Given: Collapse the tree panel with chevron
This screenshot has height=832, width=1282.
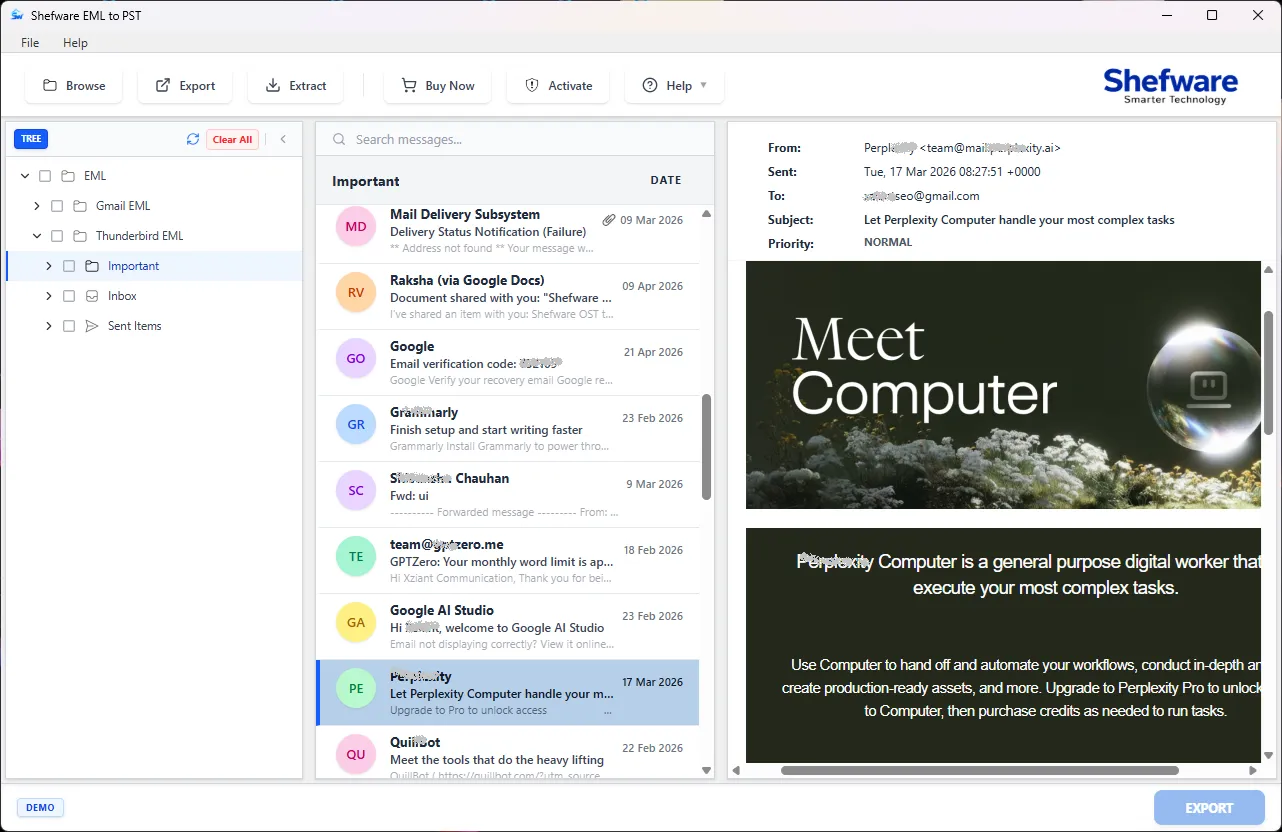Looking at the screenshot, I should [x=283, y=139].
